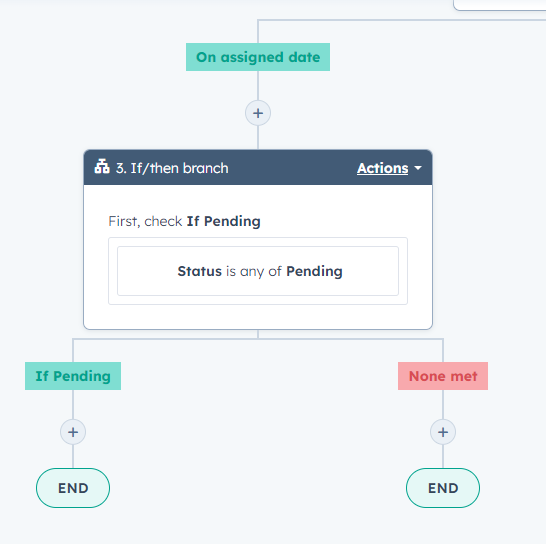Select the None met branch label

(x=443, y=376)
